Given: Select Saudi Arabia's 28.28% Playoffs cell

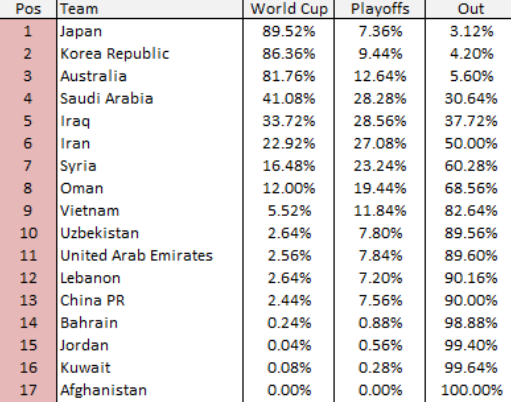Looking at the screenshot, I should (x=380, y=99).
